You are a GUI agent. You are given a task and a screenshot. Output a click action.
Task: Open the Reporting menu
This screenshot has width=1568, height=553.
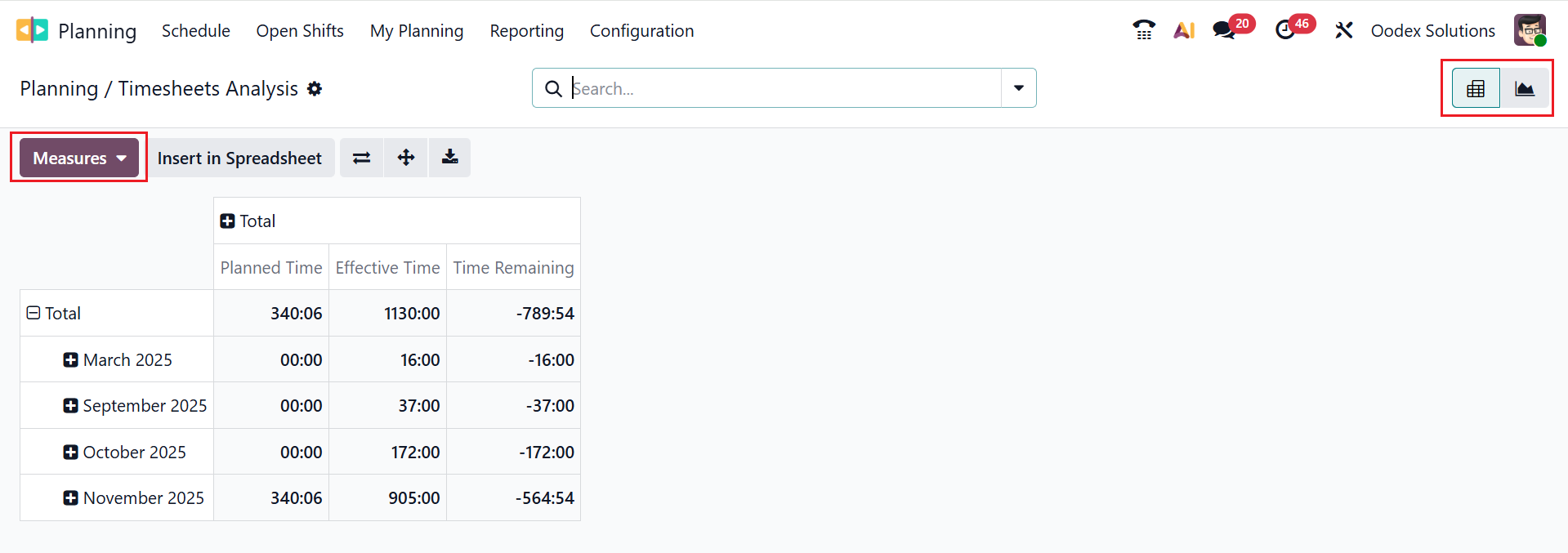526,31
